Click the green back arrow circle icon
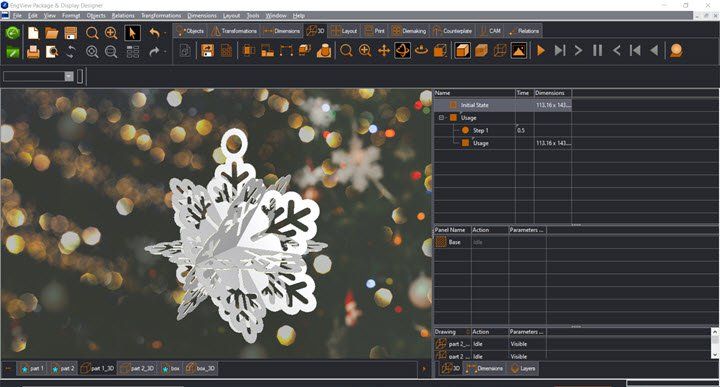720x387 pixels. 13,33
